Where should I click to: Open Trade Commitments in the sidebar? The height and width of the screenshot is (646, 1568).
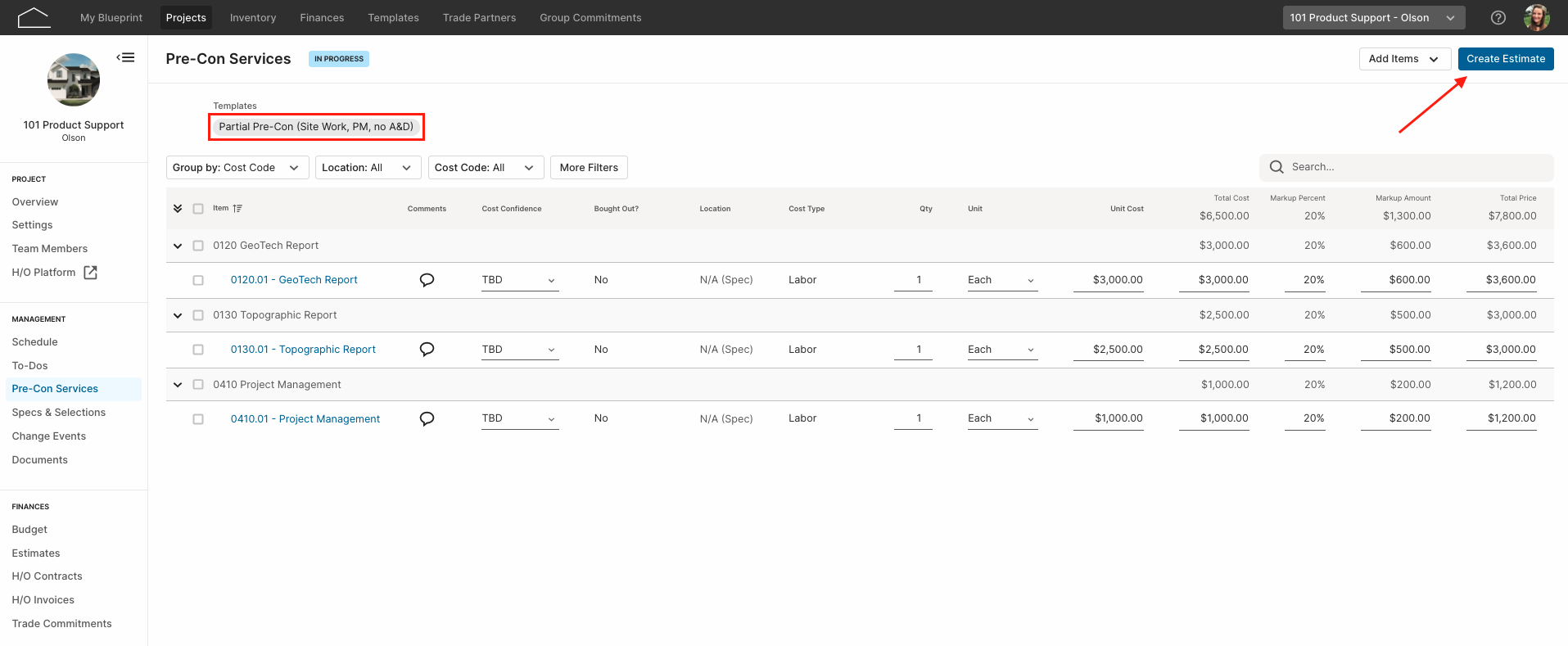[62, 624]
